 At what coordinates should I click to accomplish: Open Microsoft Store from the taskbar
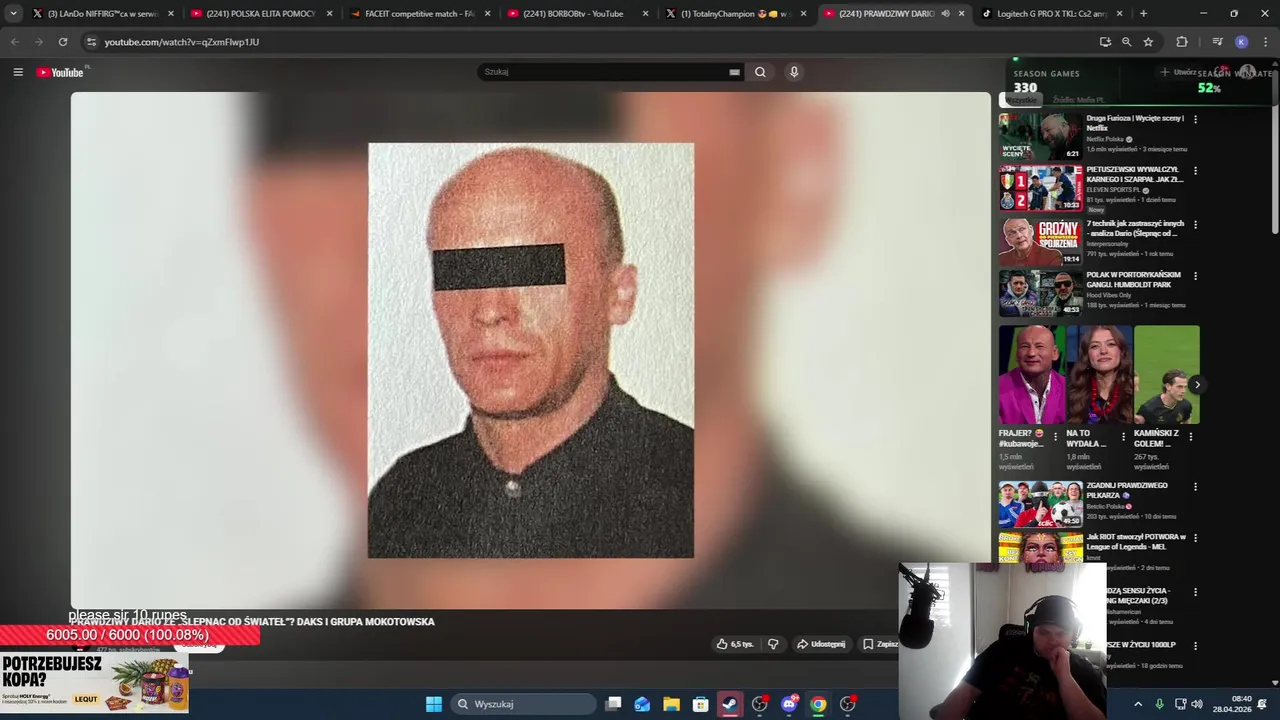(701, 704)
